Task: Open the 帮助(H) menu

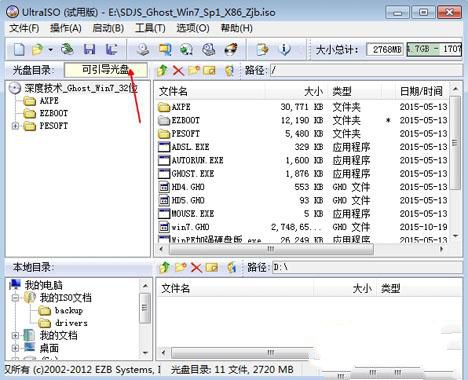Action: pyautogui.click(x=236, y=28)
